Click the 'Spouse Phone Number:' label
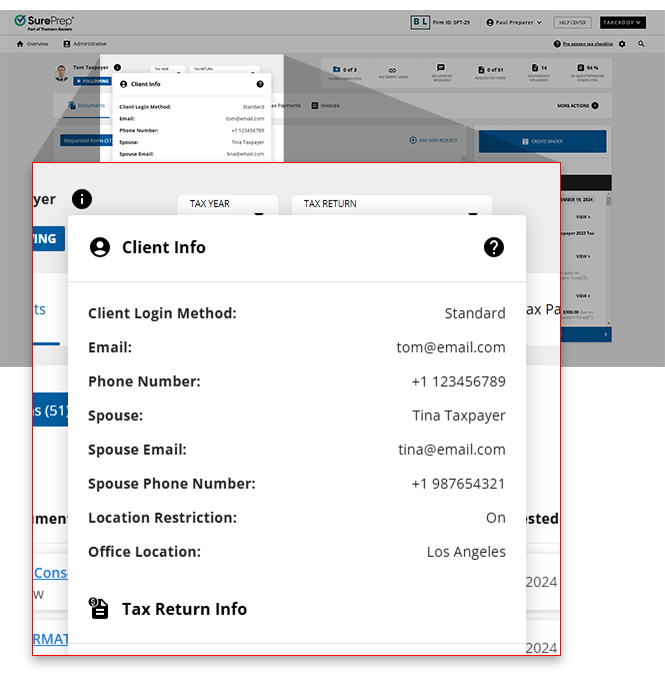The width and height of the screenshot is (665, 675). tap(172, 484)
